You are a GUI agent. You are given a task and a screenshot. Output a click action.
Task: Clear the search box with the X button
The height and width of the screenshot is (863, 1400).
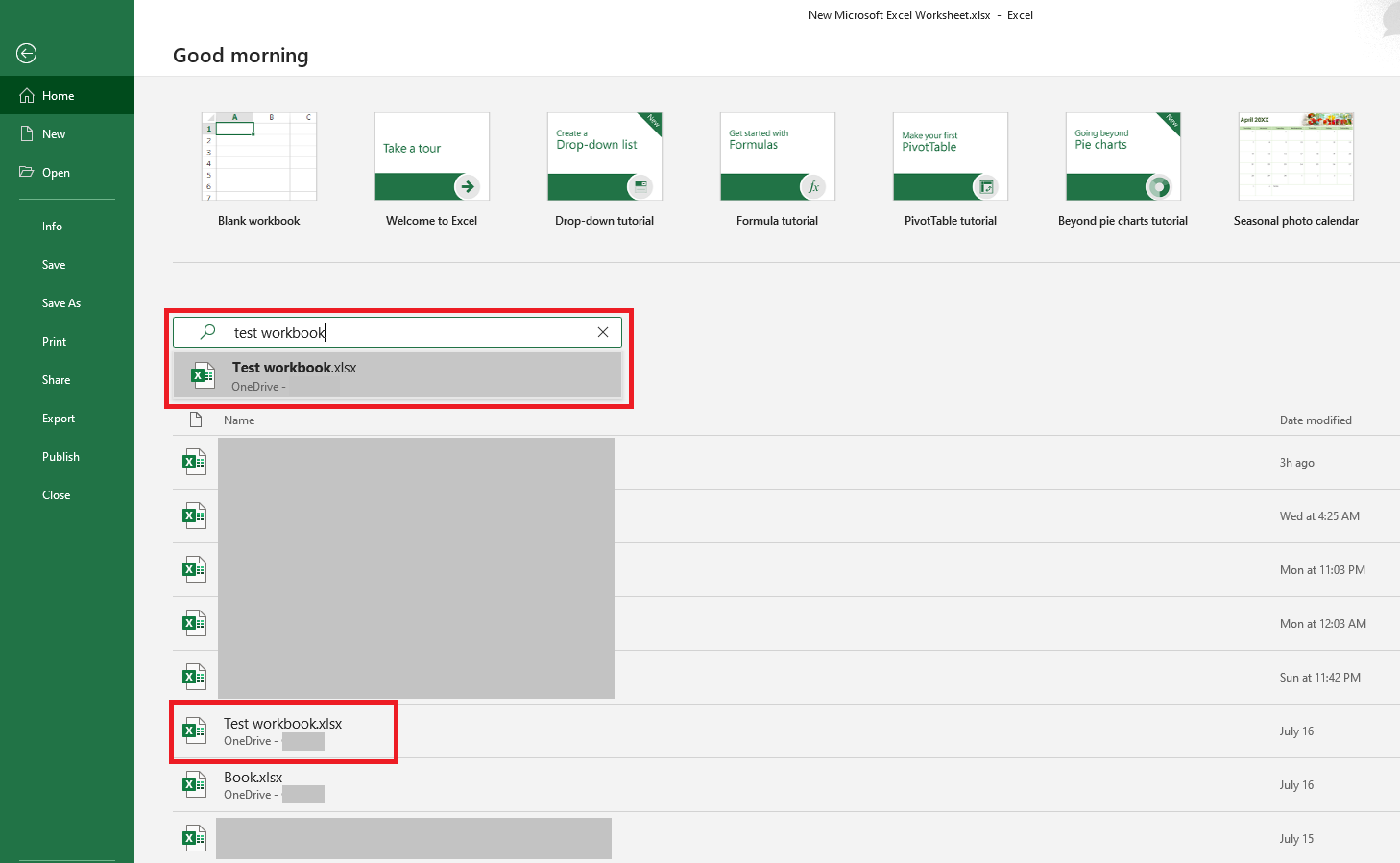(x=603, y=332)
